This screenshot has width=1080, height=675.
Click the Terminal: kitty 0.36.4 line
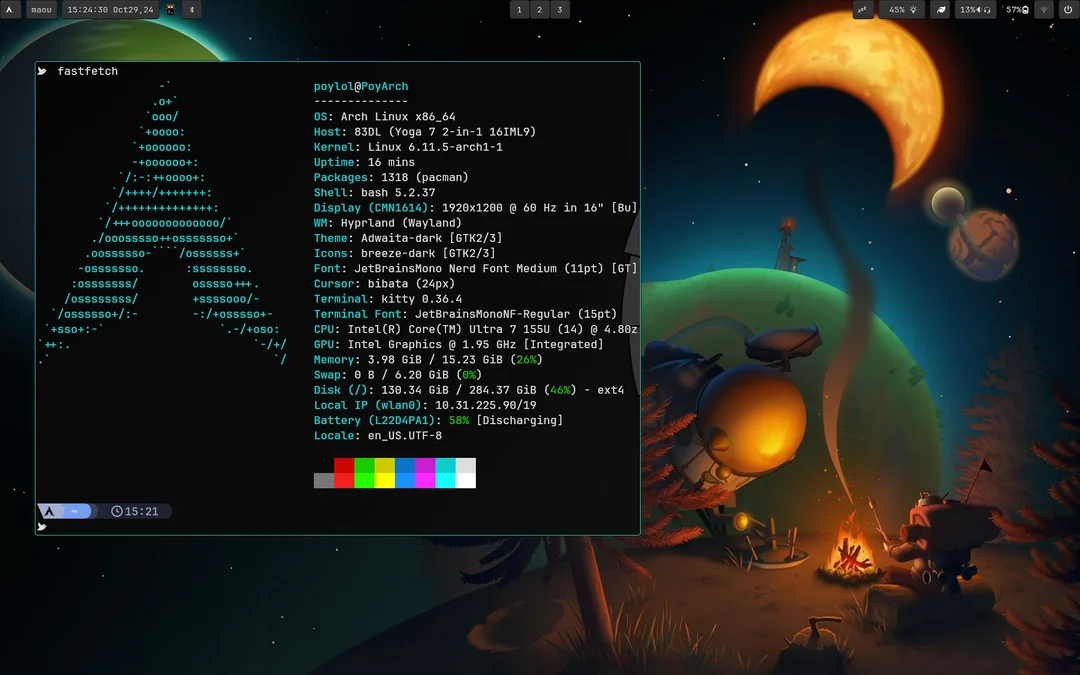388,298
